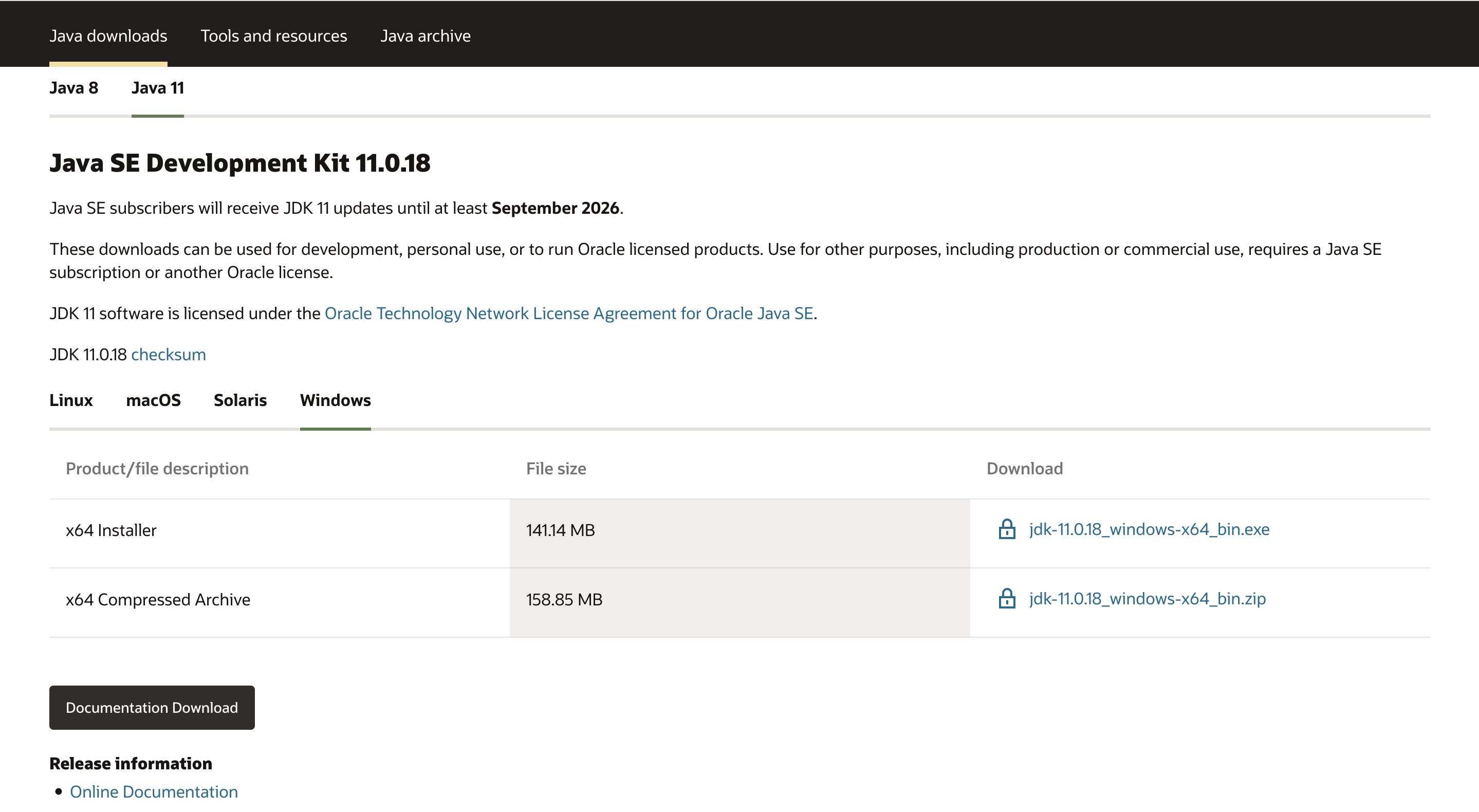The height and width of the screenshot is (812, 1479).
Task: Click the Java SE Development Kit 11.0.18 heading
Action: coord(239,163)
